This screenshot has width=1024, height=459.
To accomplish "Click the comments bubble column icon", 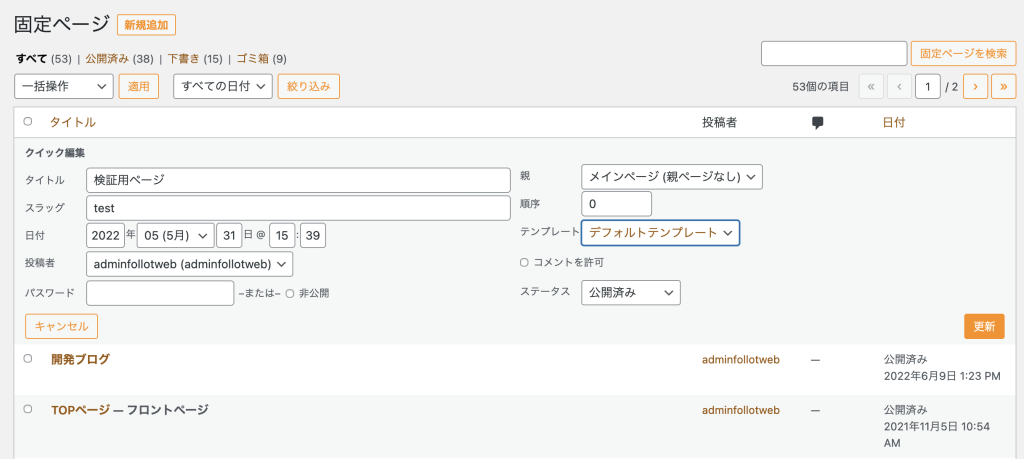I will (817, 123).
